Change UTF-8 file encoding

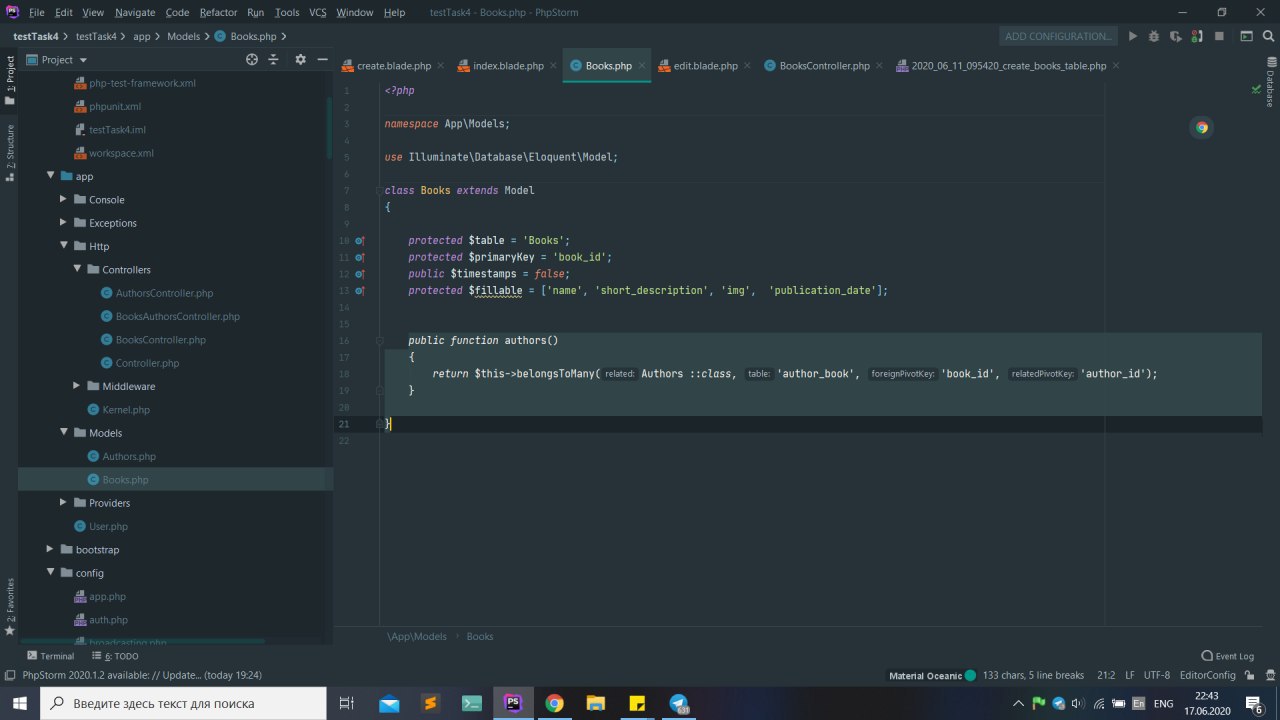(1156, 676)
